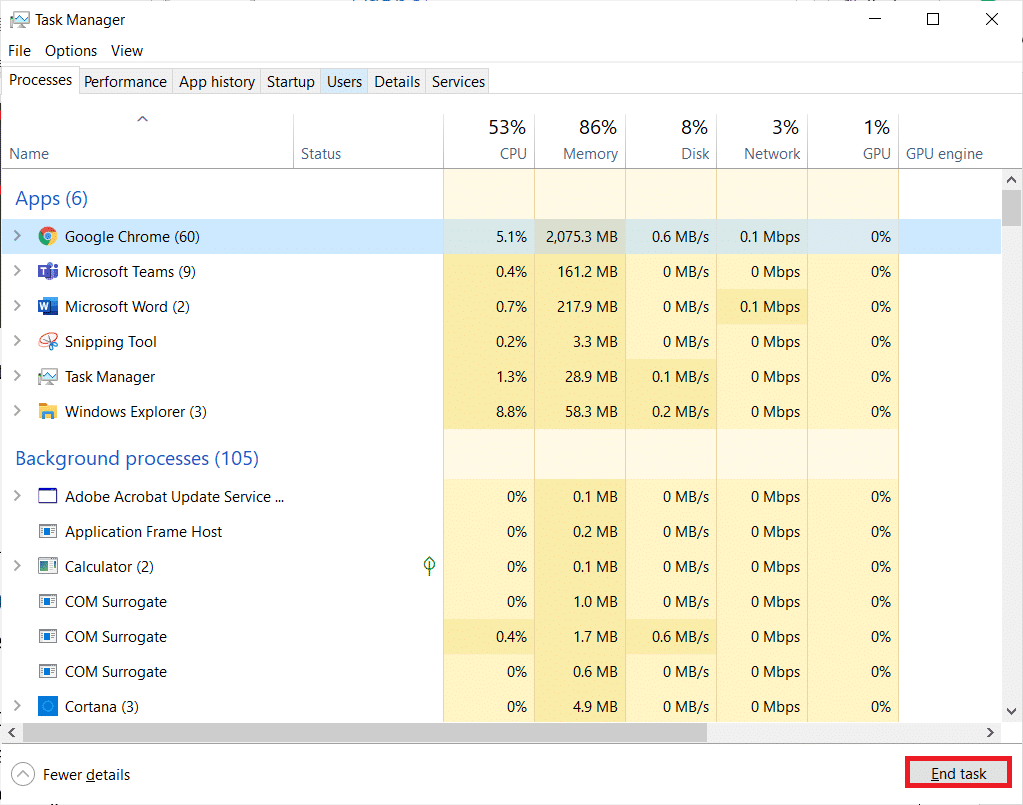Image resolution: width=1023 pixels, height=805 pixels.
Task: Select the Application Frame Host row name
Action: coord(144,532)
